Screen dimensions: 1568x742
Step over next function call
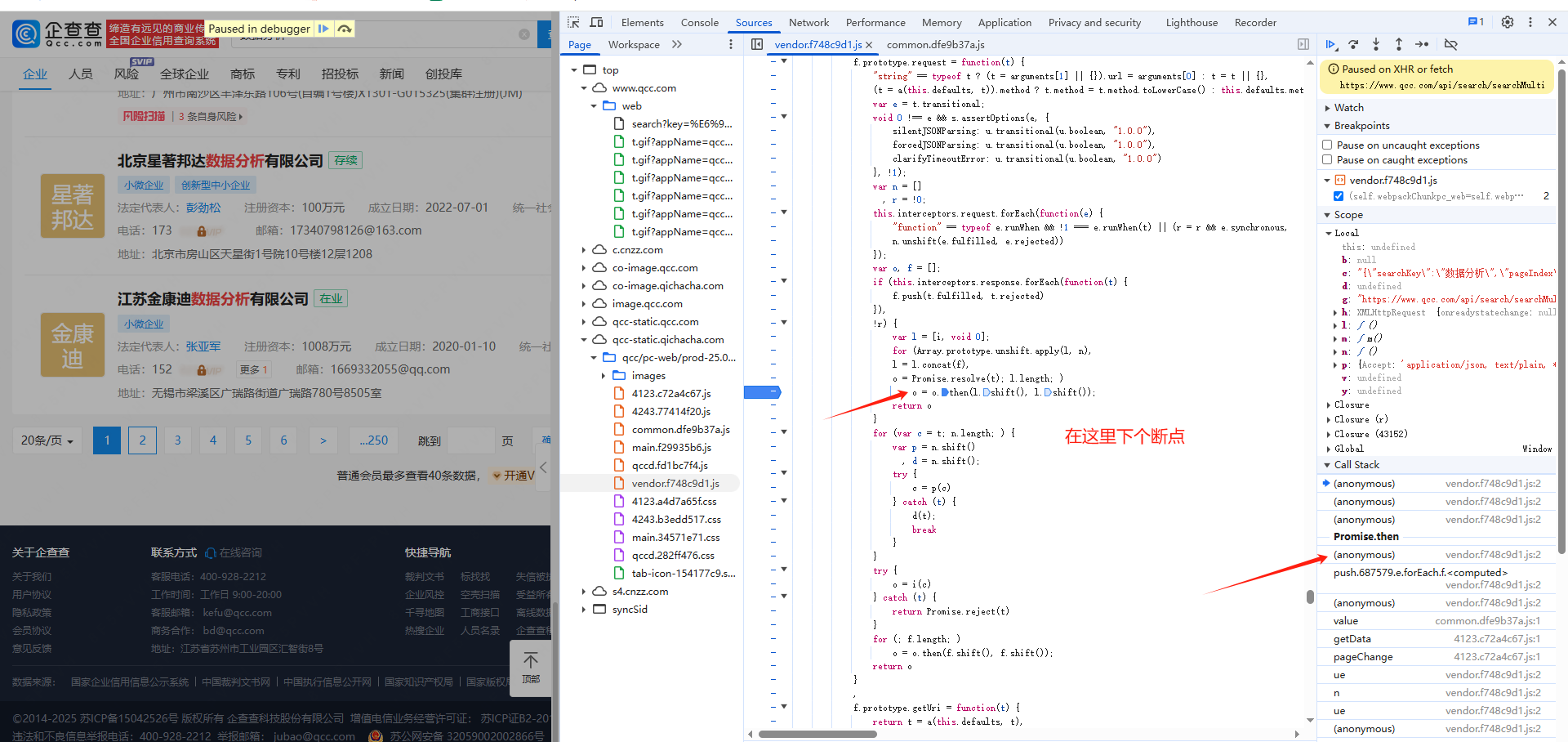click(x=1353, y=44)
